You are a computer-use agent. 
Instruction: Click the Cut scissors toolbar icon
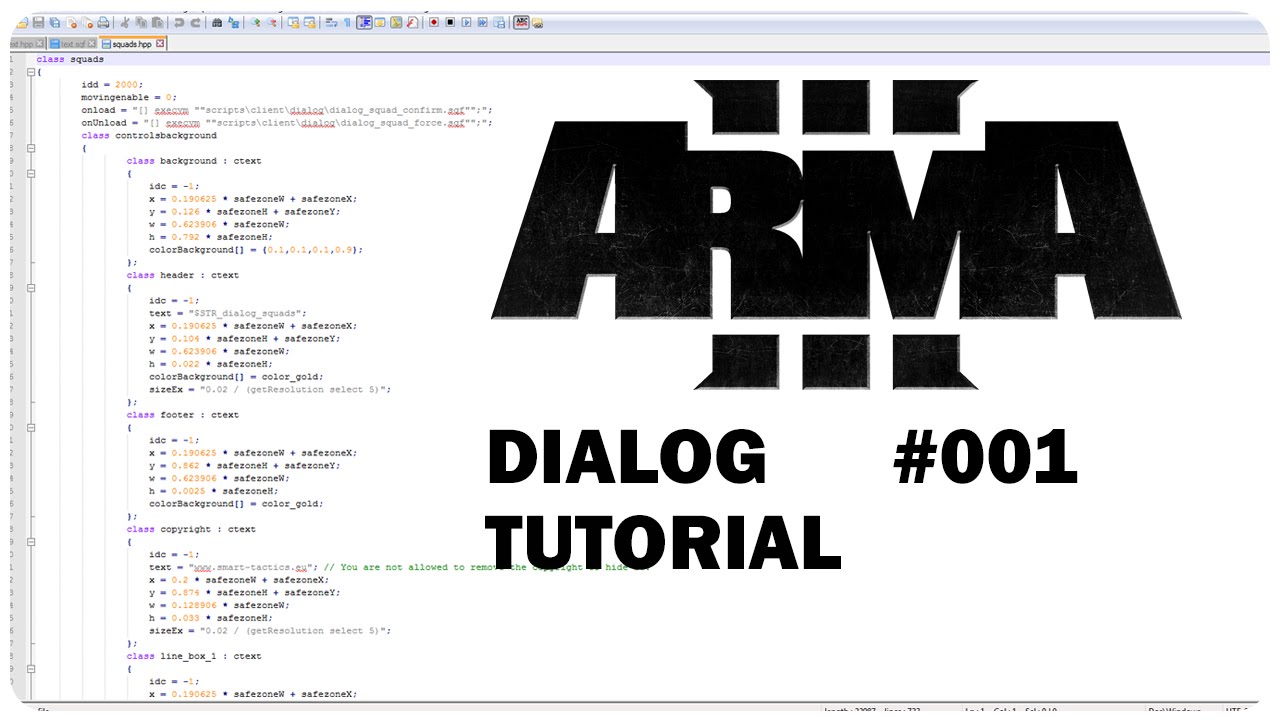[125, 22]
